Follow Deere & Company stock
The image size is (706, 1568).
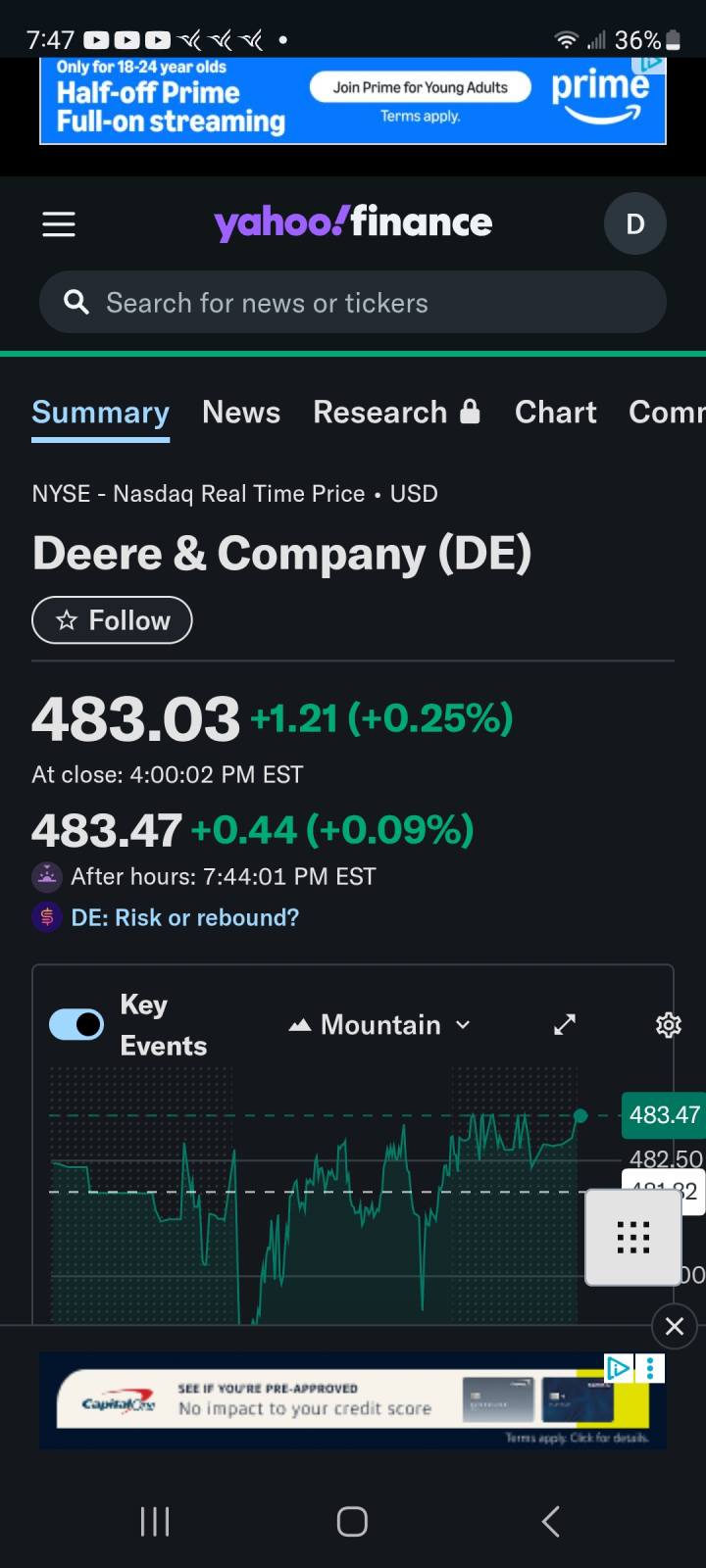click(x=112, y=620)
